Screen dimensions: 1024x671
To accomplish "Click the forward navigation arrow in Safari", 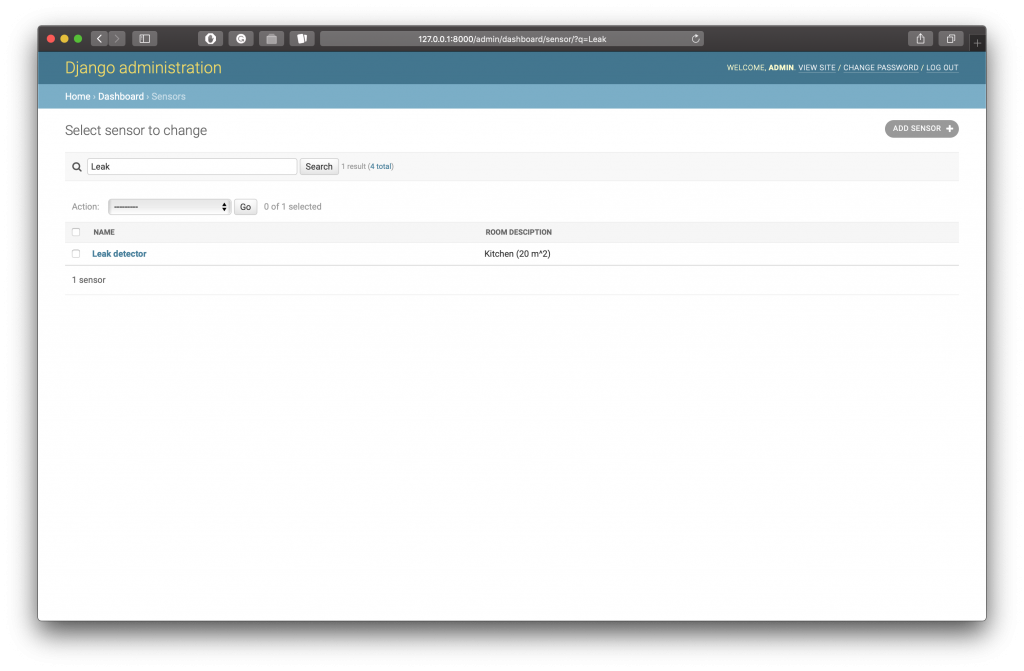I will coord(117,38).
